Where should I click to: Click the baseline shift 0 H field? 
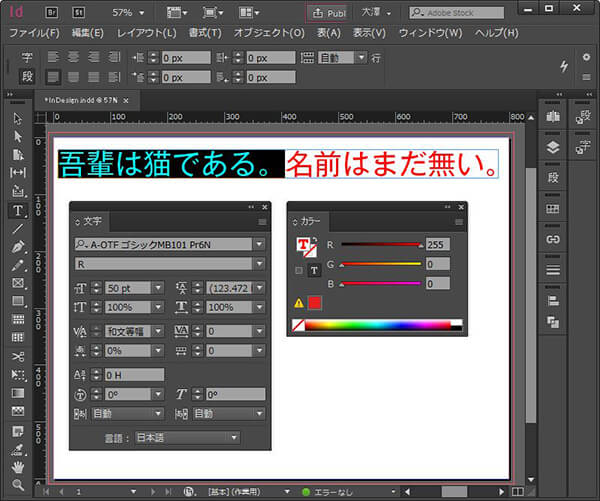click(x=134, y=375)
